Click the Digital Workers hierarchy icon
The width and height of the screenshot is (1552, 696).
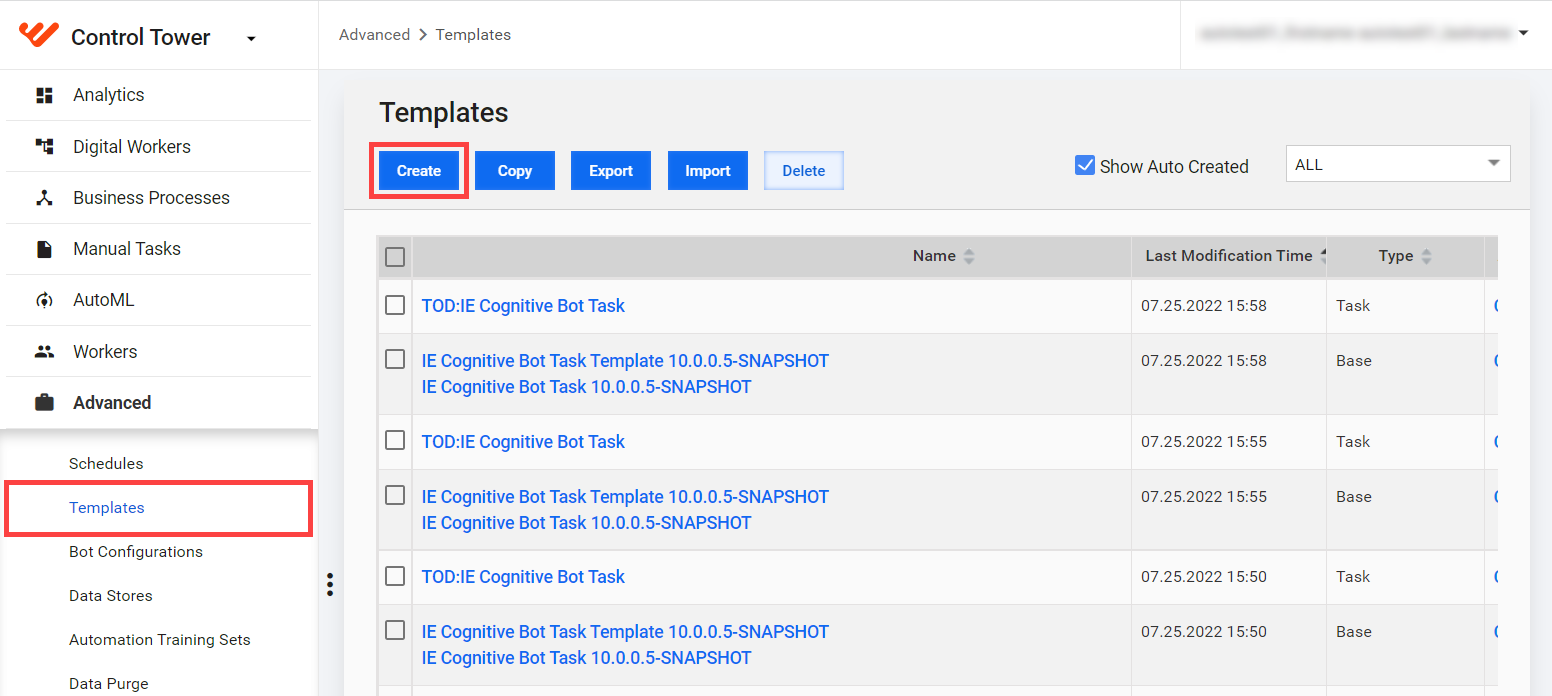coord(44,146)
